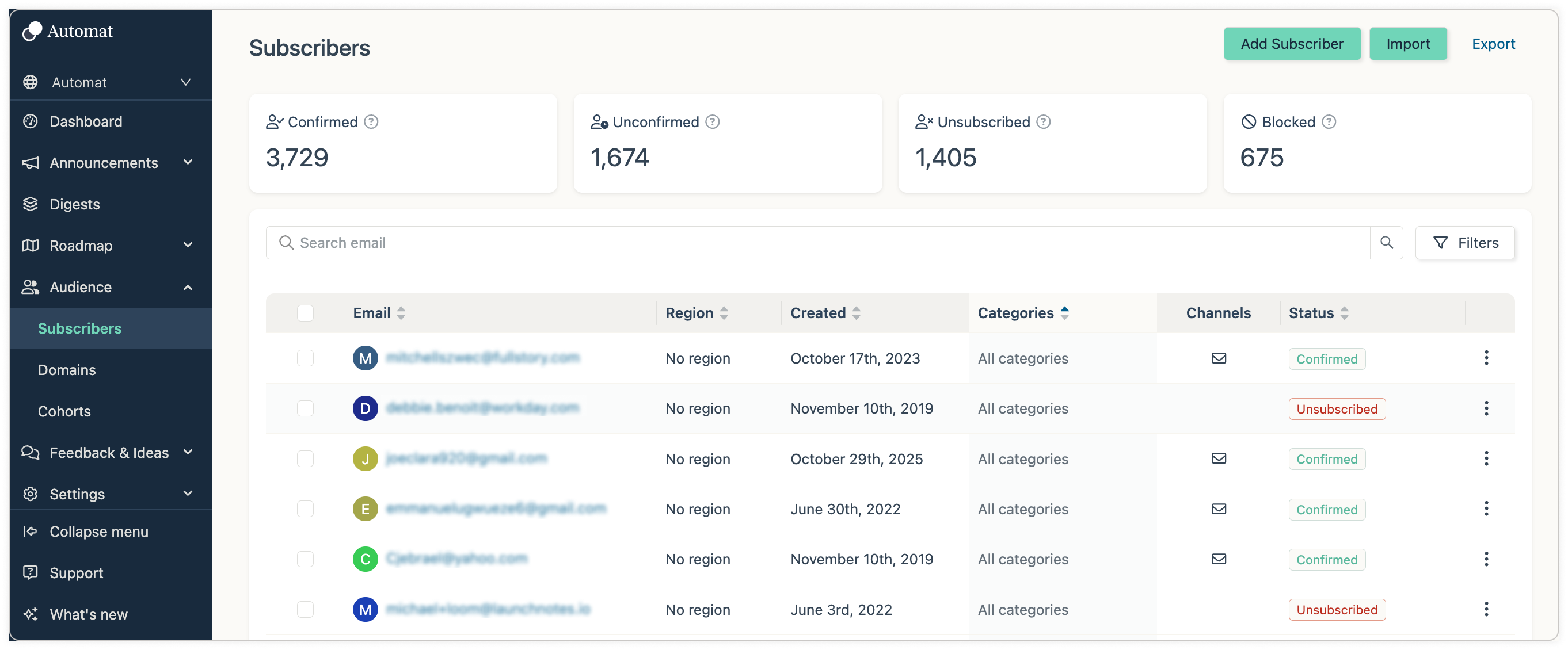This screenshot has width=1568, height=650.
Task: Click the search magnifier button
Action: point(1386,243)
